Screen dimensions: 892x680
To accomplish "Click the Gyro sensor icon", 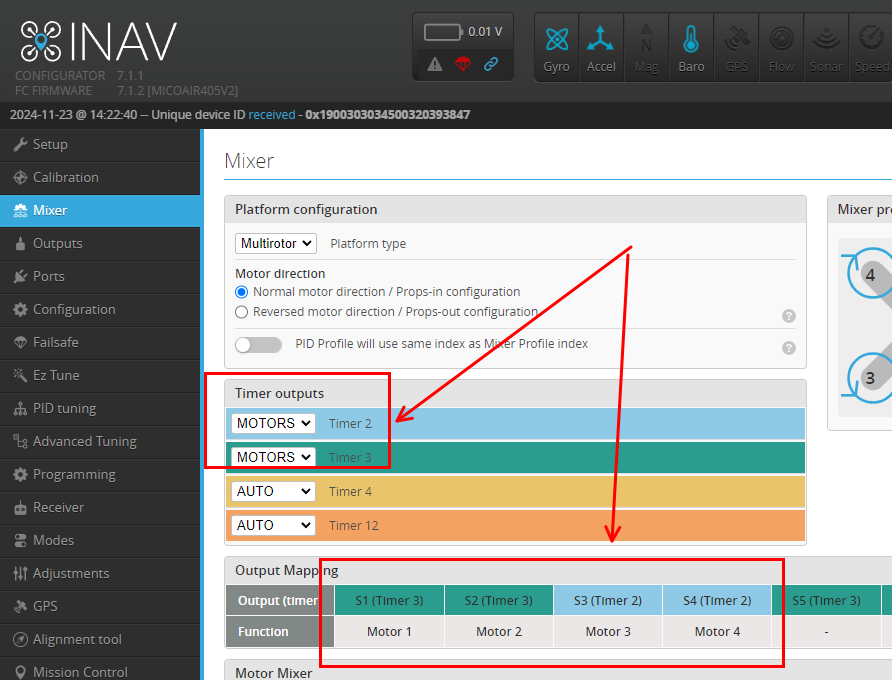I will coord(556,49).
